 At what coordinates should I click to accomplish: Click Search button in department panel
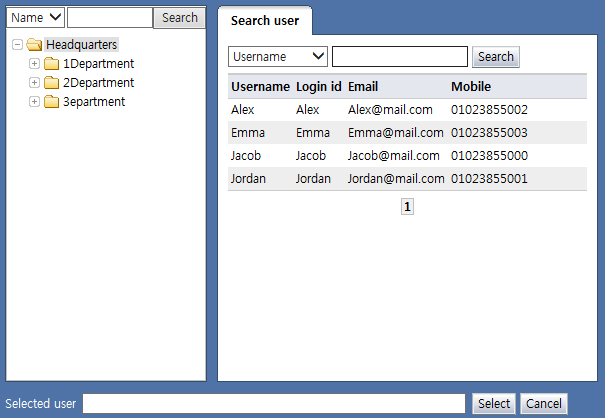pyautogui.click(x=180, y=18)
